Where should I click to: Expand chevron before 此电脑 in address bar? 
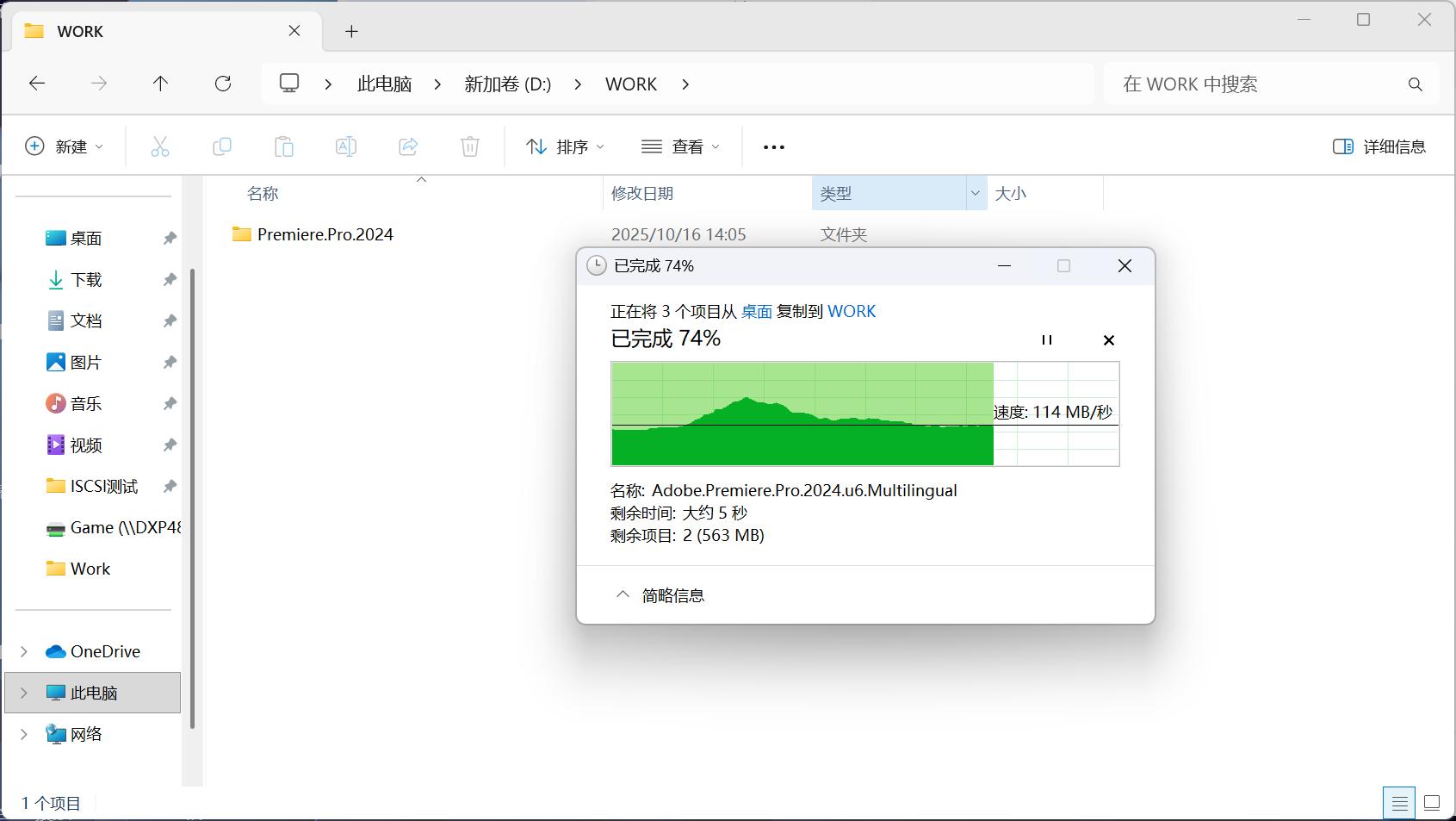tap(328, 84)
